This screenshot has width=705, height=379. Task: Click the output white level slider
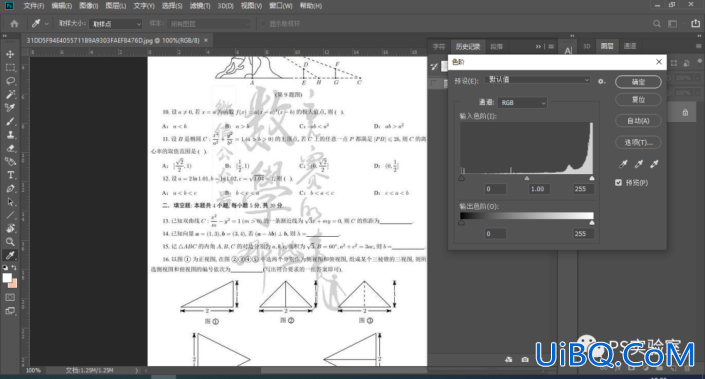pos(592,223)
